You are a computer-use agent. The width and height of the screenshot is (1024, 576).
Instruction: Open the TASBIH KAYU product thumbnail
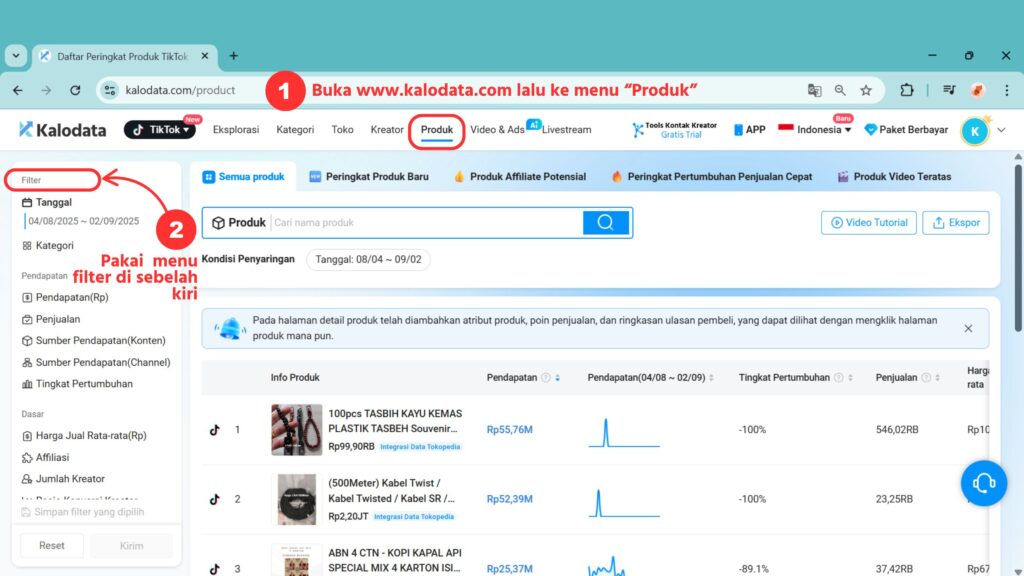point(296,429)
